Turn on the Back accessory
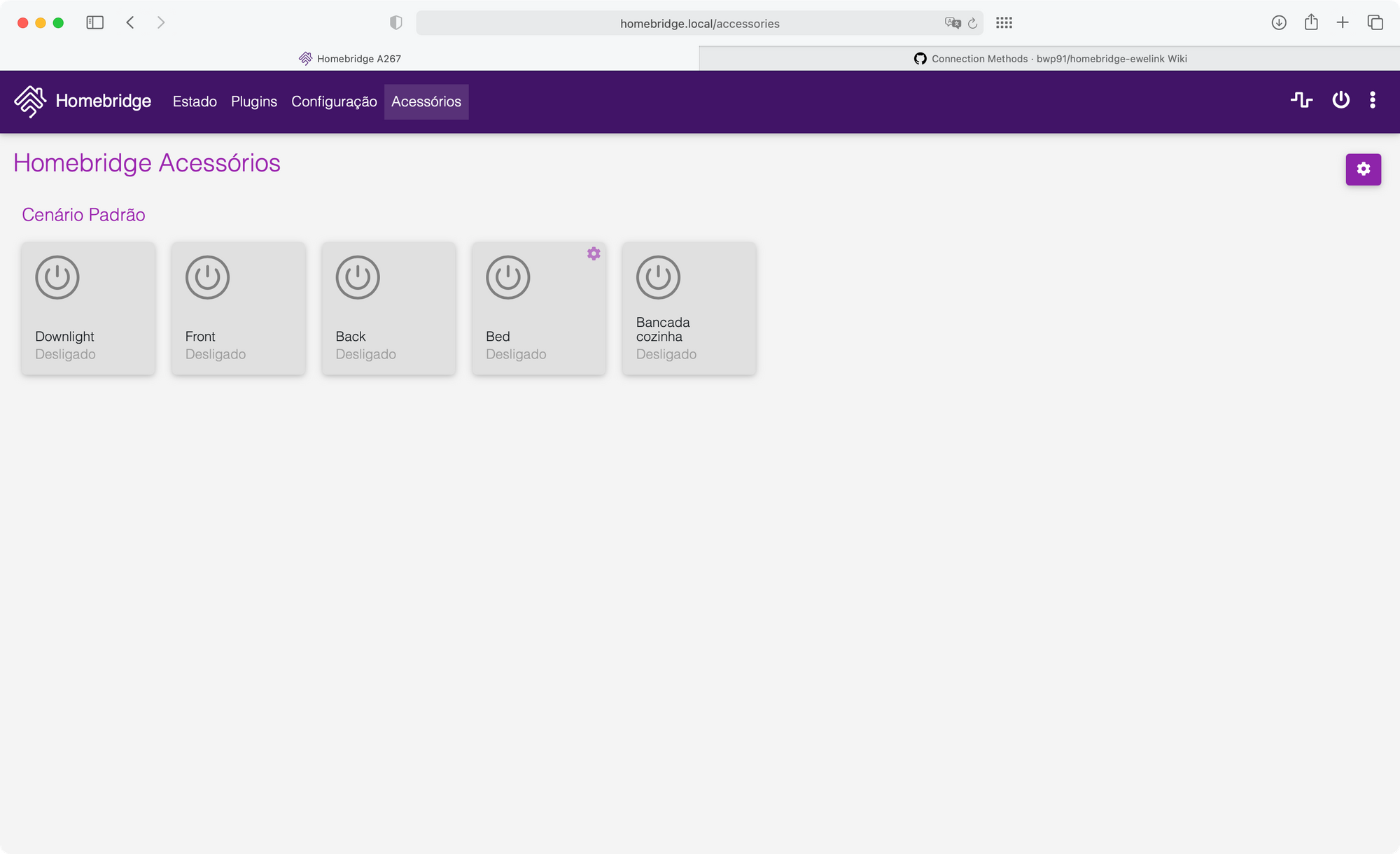1400x854 pixels. pos(358,277)
